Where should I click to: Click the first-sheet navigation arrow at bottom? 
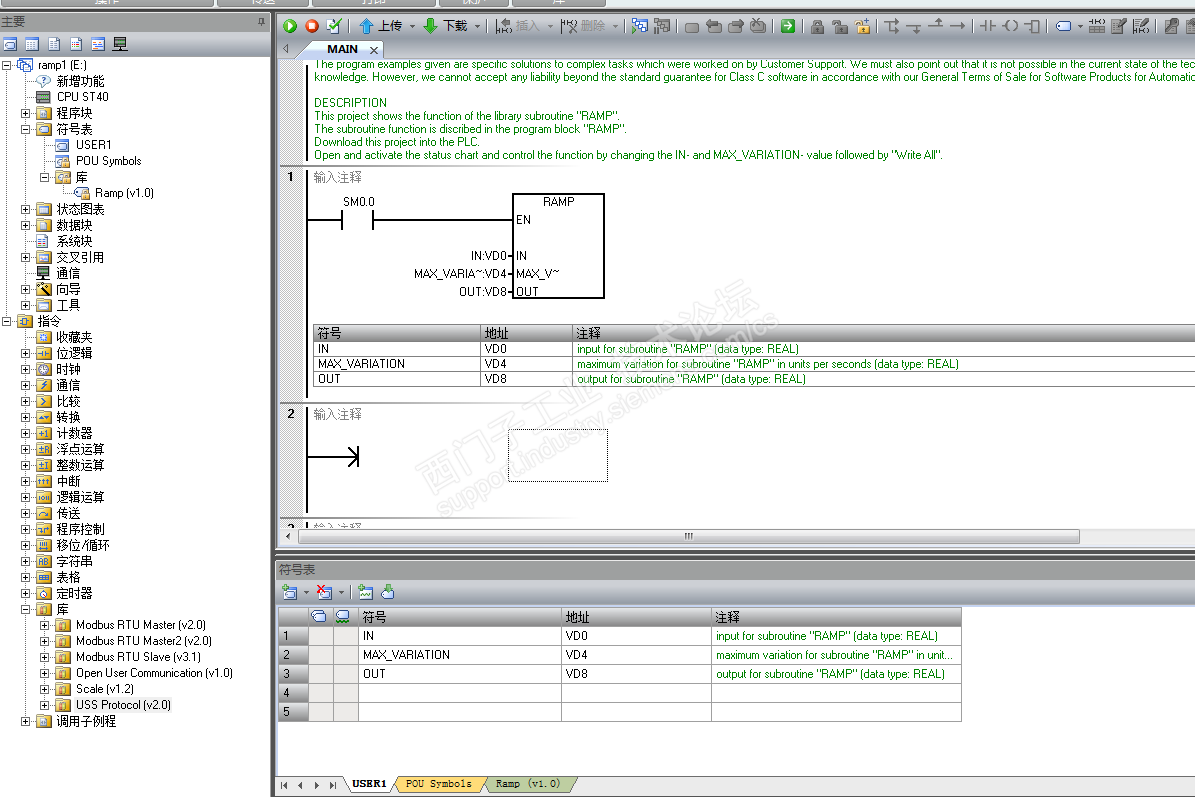[x=284, y=785]
